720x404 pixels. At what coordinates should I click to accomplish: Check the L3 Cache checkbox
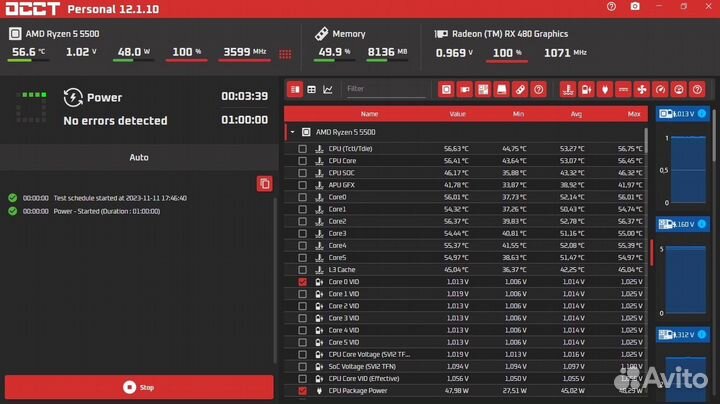click(x=302, y=270)
